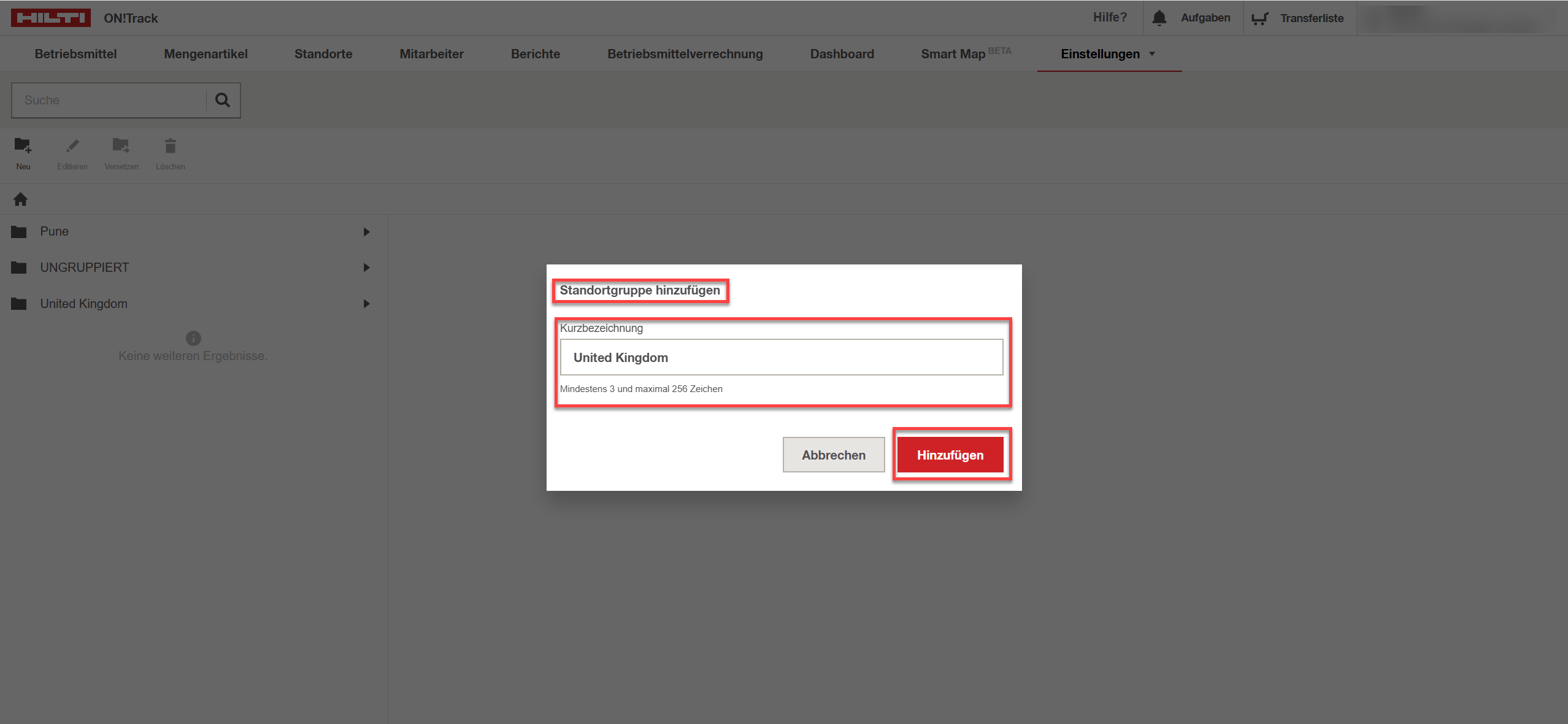1568x724 pixels.
Task: Click into the Kurzbezeichnung input field
Action: [782, 357]
